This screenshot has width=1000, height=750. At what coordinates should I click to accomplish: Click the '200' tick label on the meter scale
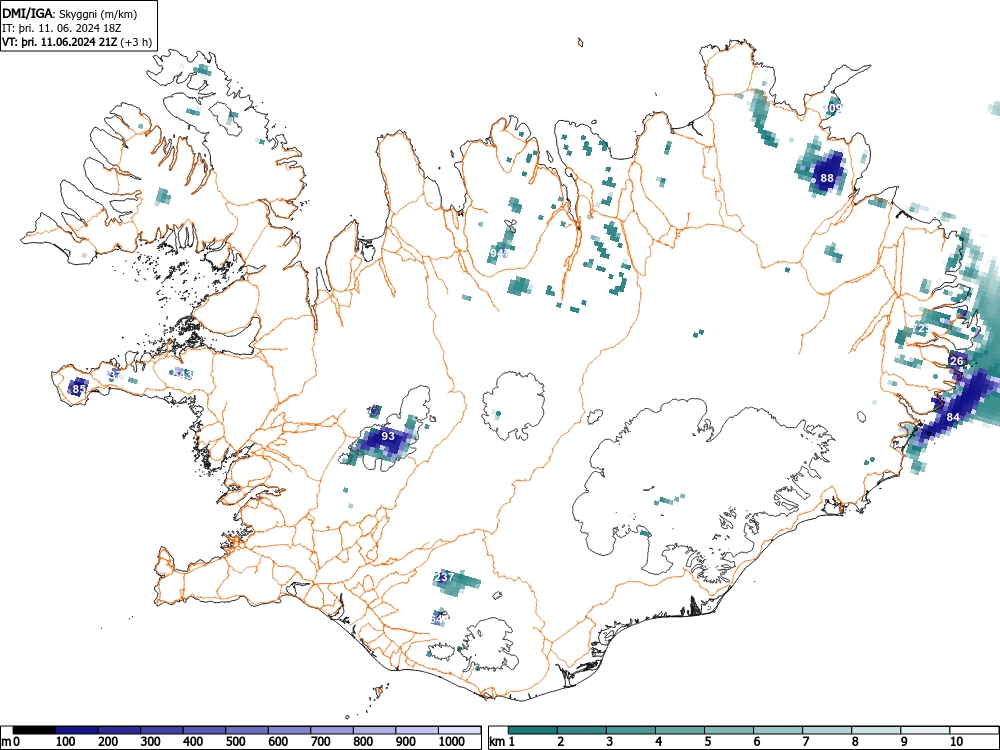(x=108, y=742)
